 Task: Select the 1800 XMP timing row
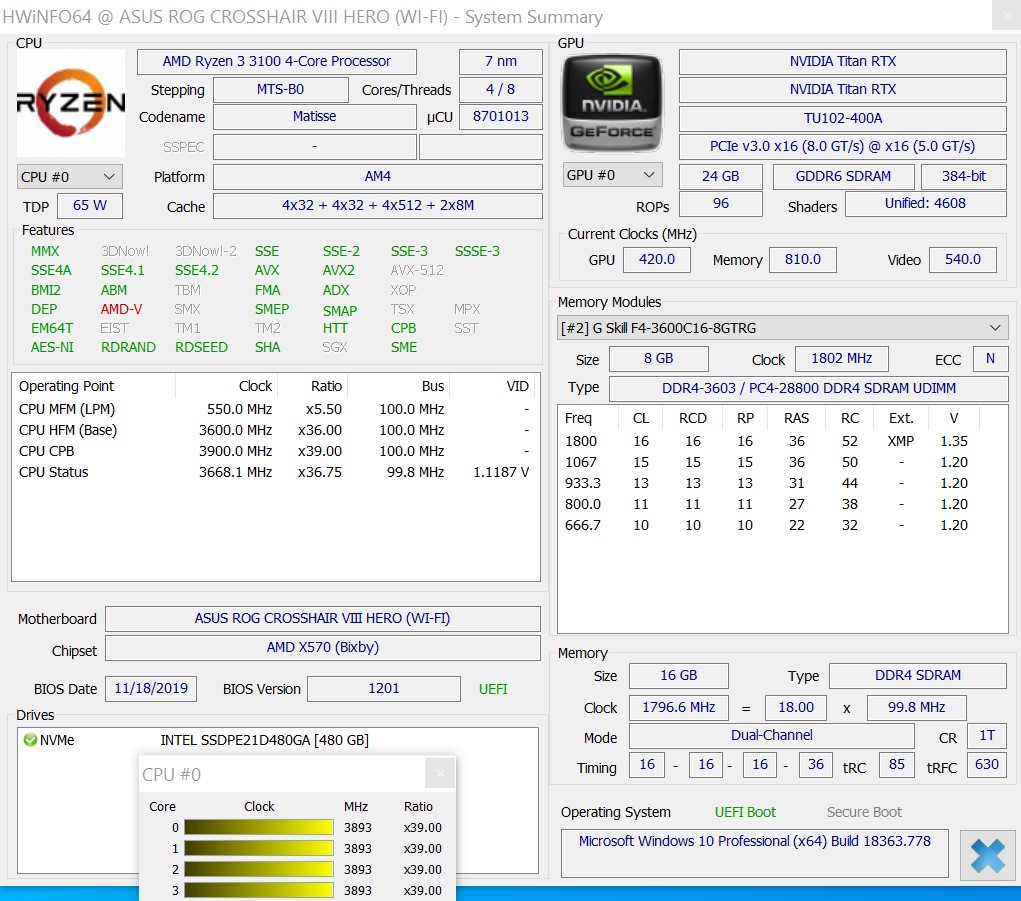pos(782,441)
